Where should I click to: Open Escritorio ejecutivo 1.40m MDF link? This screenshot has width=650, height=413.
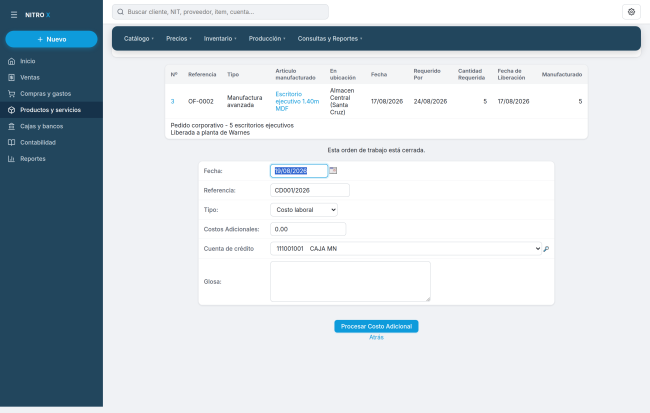click(297, 102)
